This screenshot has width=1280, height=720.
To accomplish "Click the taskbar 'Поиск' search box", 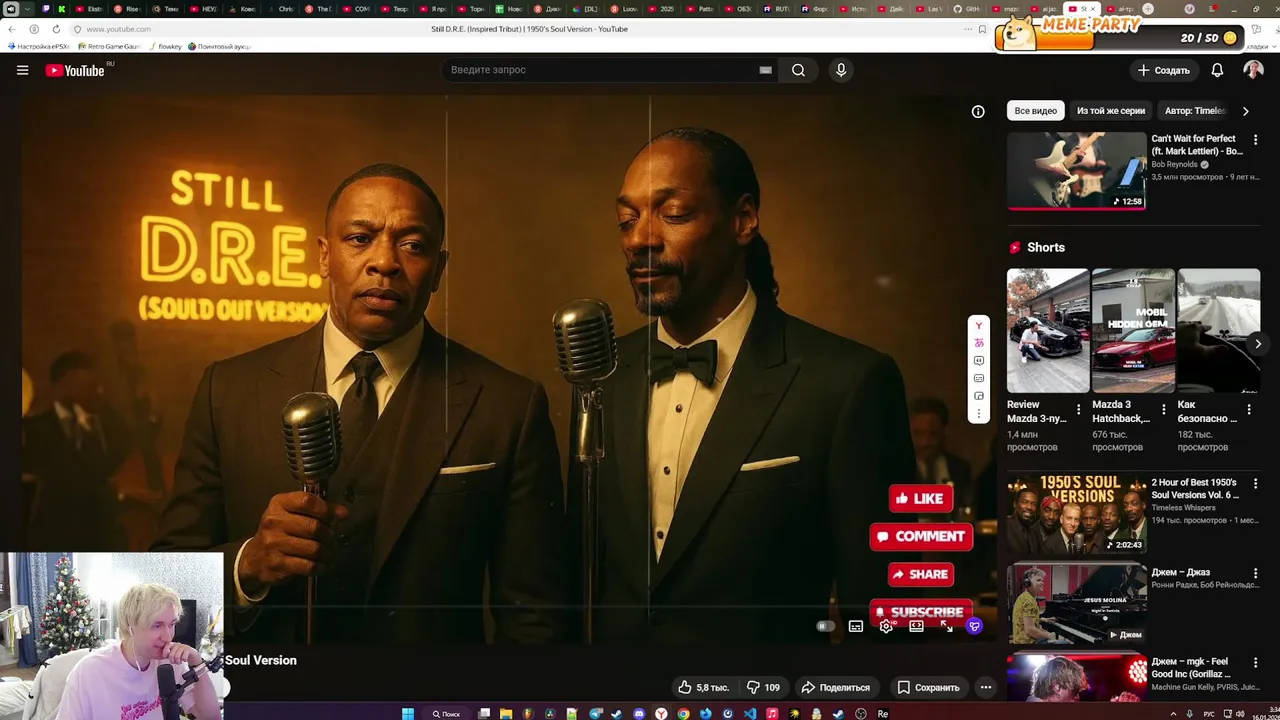I will tap(446, 713).
